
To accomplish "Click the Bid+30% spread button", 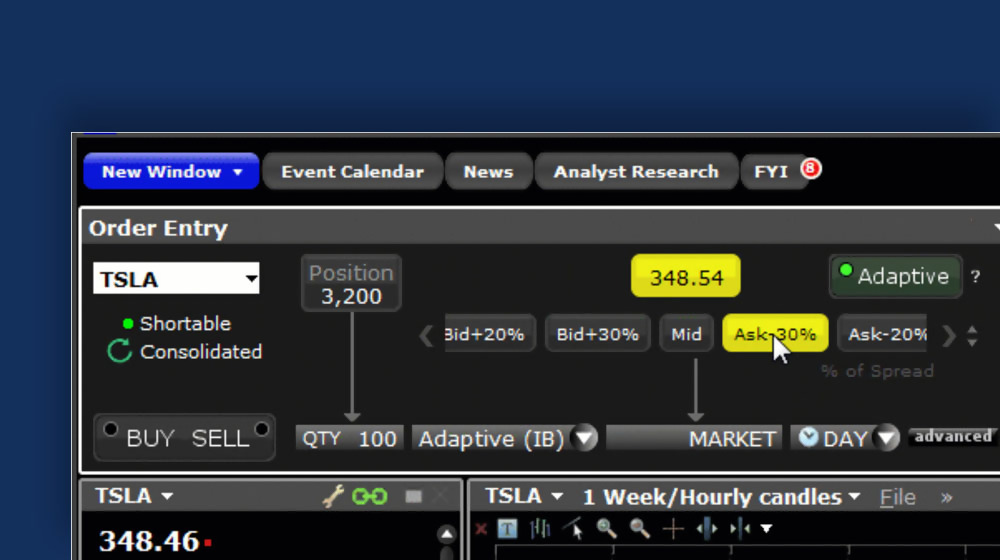I will coord(597,334).
